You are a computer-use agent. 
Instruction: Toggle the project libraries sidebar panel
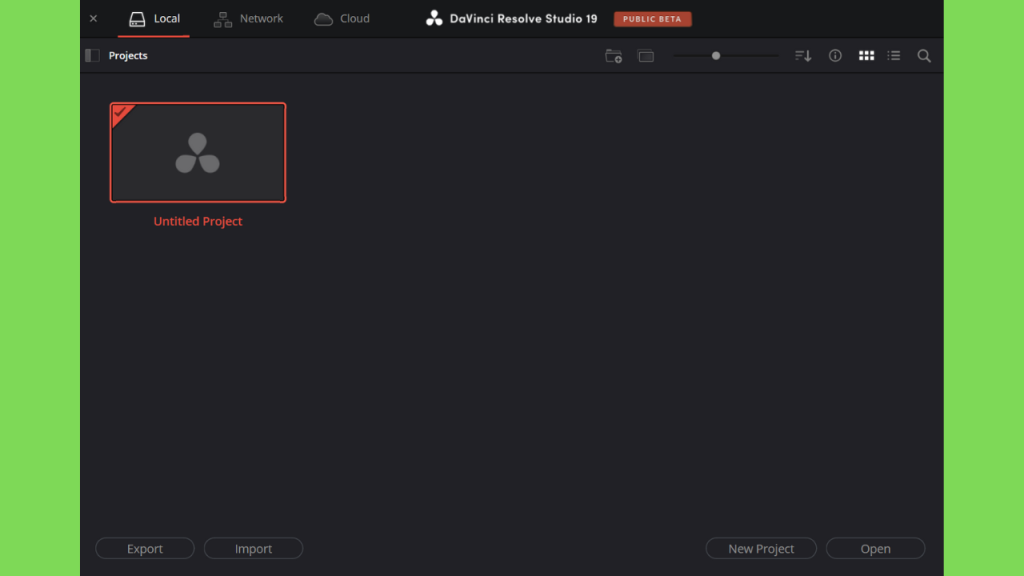[x=93, y=56]
